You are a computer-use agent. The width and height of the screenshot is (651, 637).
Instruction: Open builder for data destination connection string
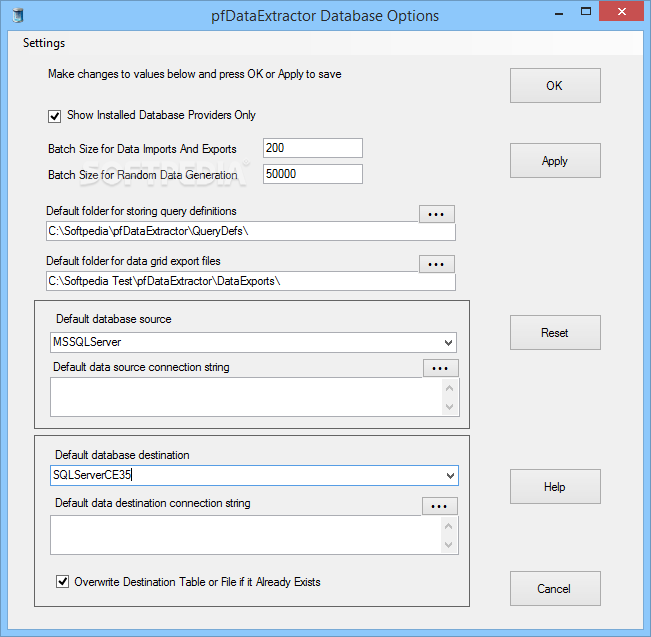(x=439, y=506)
